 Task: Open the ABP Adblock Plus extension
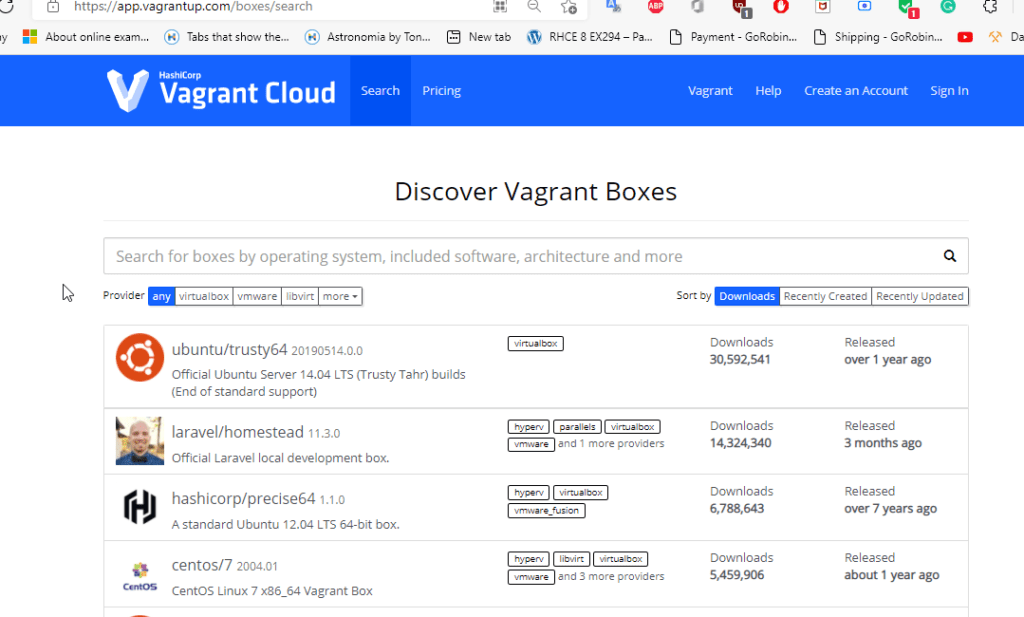tap(656, 7)
